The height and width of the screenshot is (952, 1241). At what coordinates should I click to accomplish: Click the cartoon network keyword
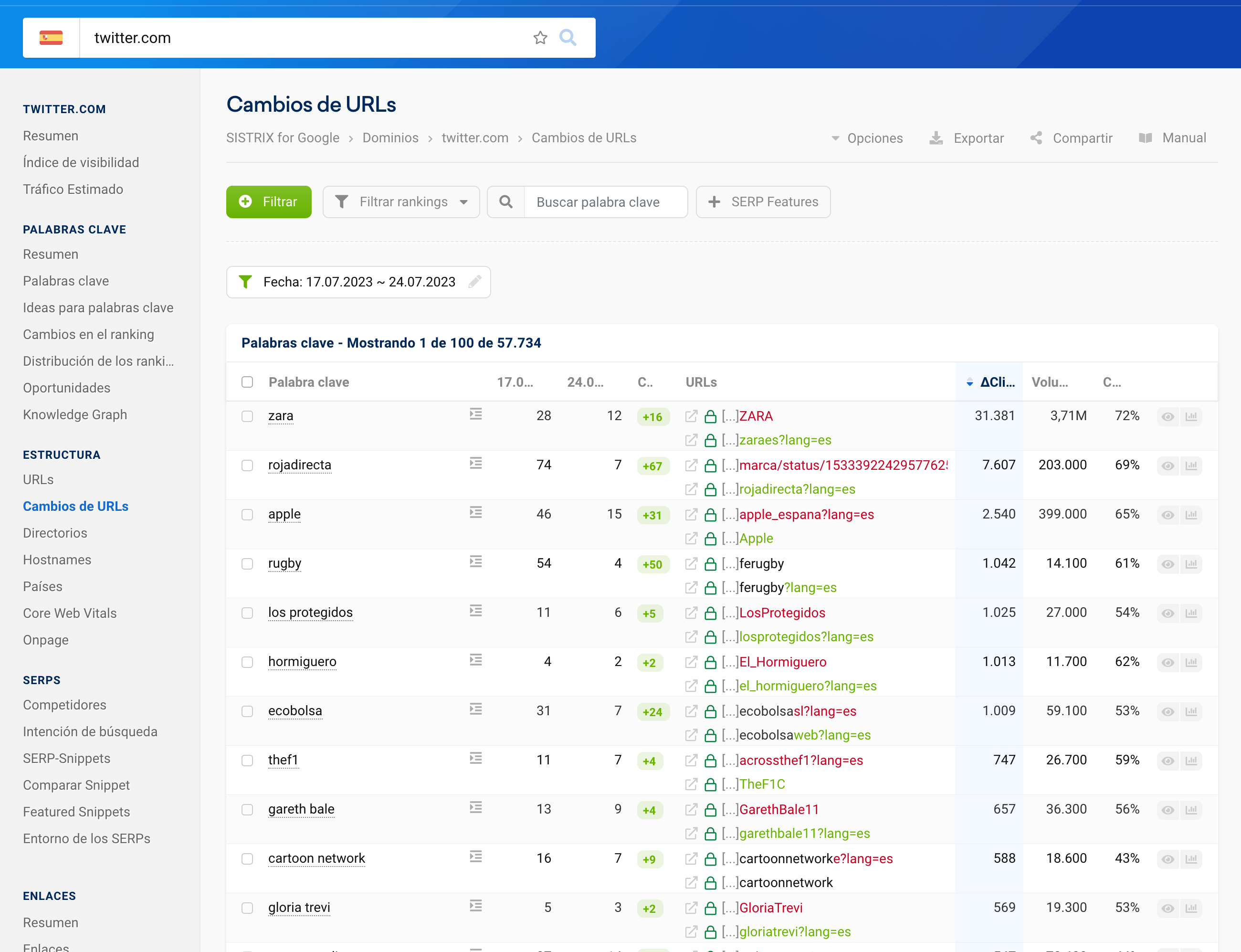(x=316, y=858)
